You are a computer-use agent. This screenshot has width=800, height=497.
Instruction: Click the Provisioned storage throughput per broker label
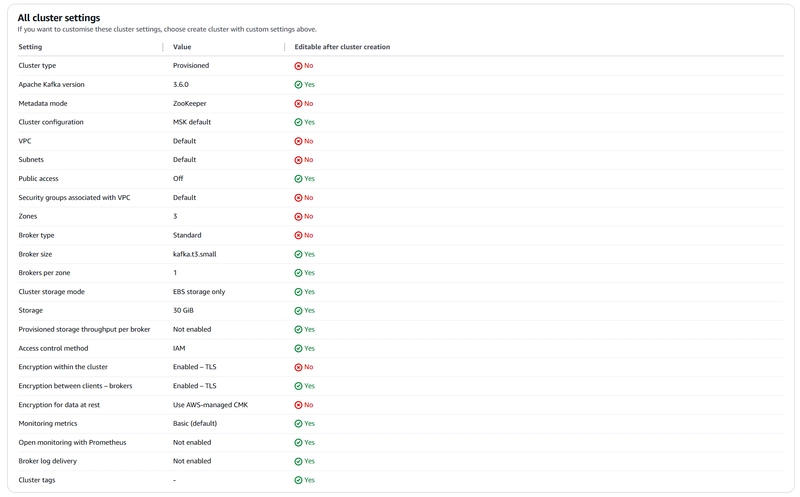[x=84, y=330]
